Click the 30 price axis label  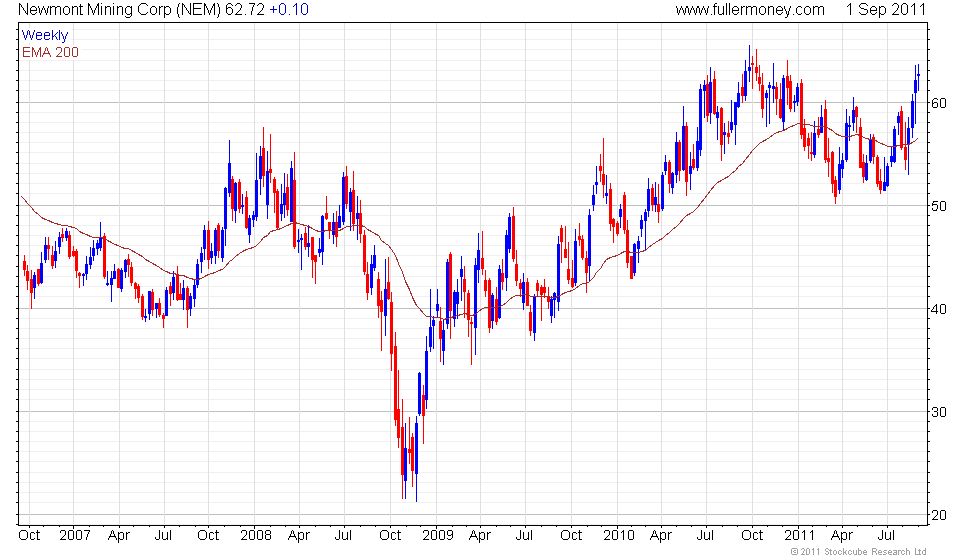[939, 412]
